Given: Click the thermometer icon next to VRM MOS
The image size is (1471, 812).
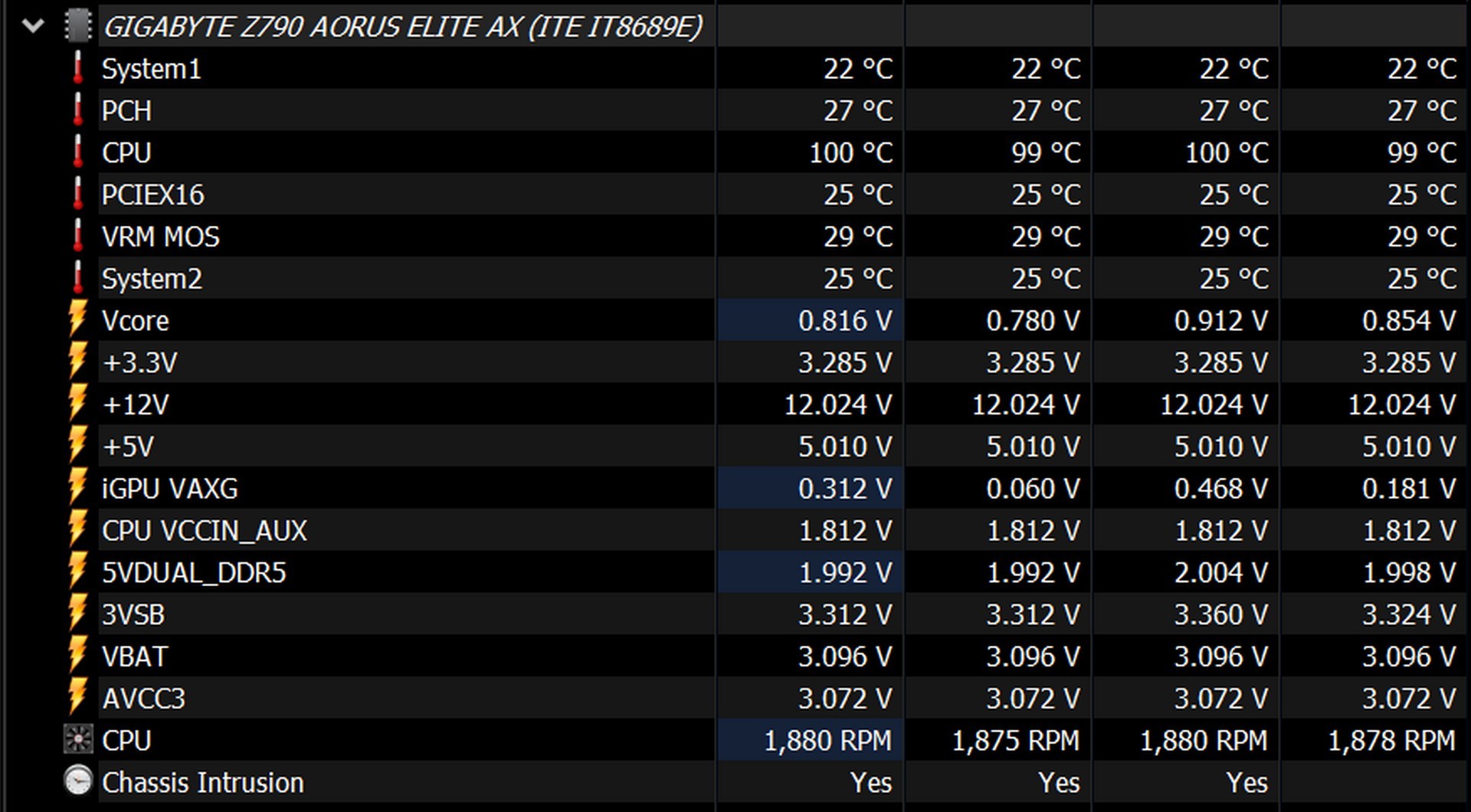Looking at the screenshot, I should point(78,237).
